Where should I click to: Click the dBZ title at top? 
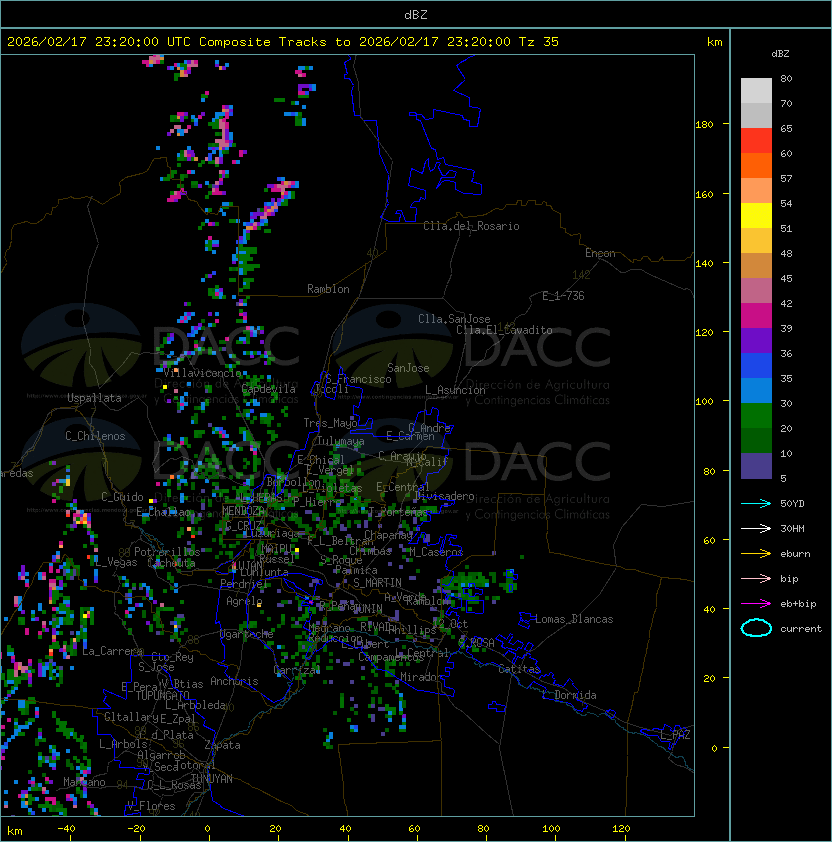pos(416,15)
